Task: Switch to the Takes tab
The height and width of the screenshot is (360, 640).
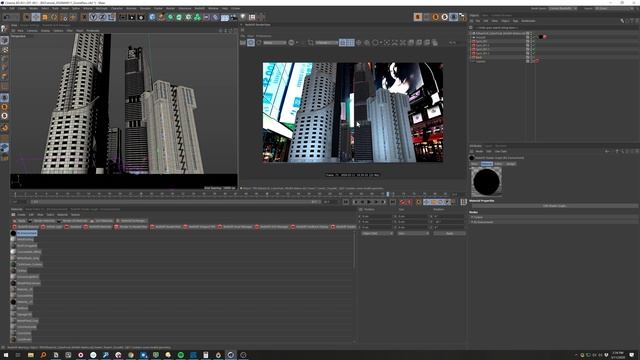Action: [485, 16]
